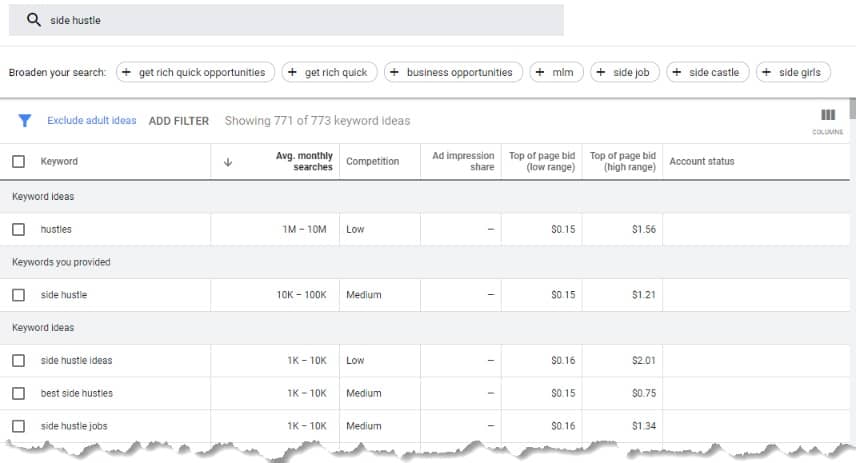The width and height of the screenshot is (856, 463).
Task: Click the '$1.21' bid value for side hustle
Action: [x=644, y=295]
